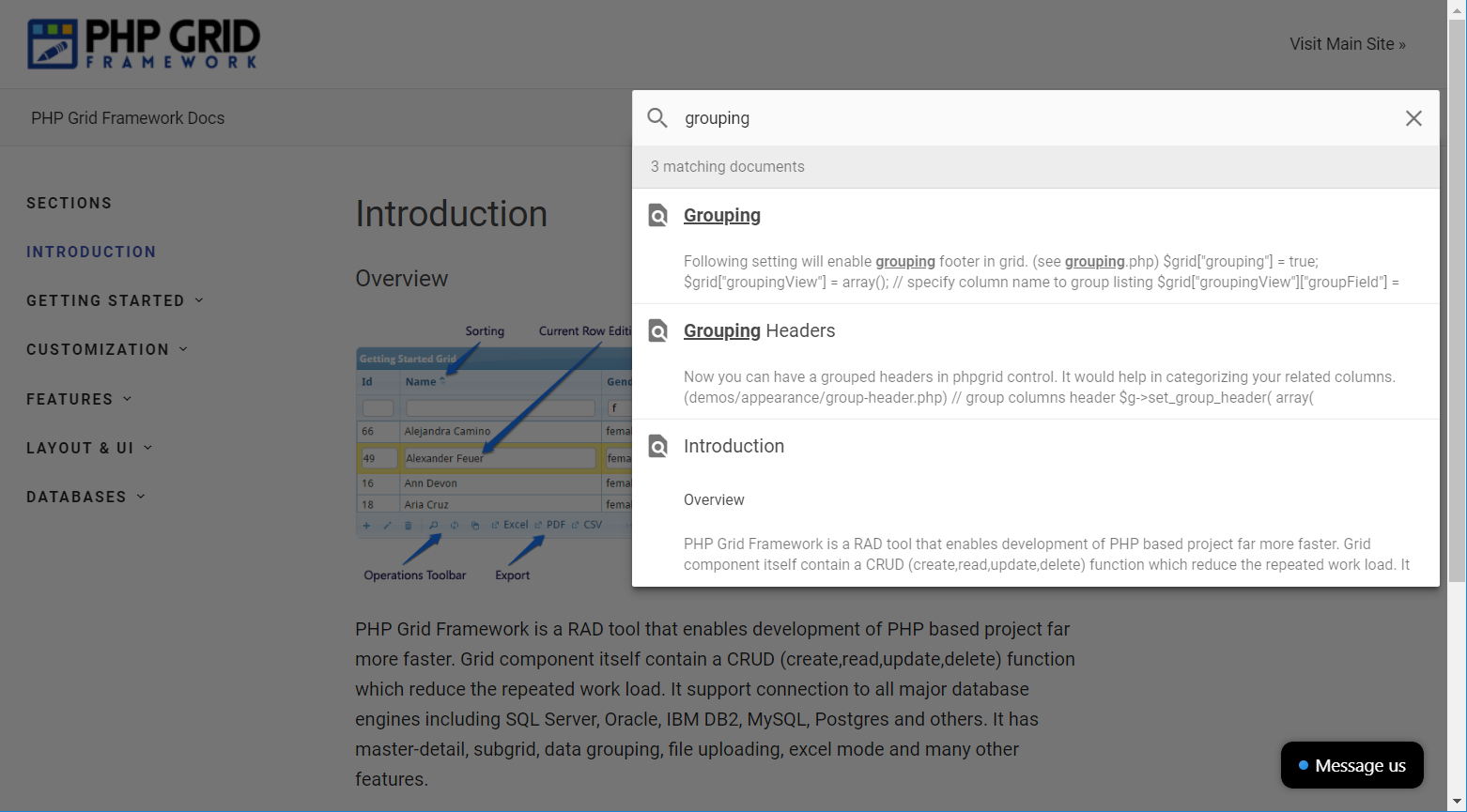Clear the search with the X icon
This screenshot has width=1467, height=812.
point(1413,118)
